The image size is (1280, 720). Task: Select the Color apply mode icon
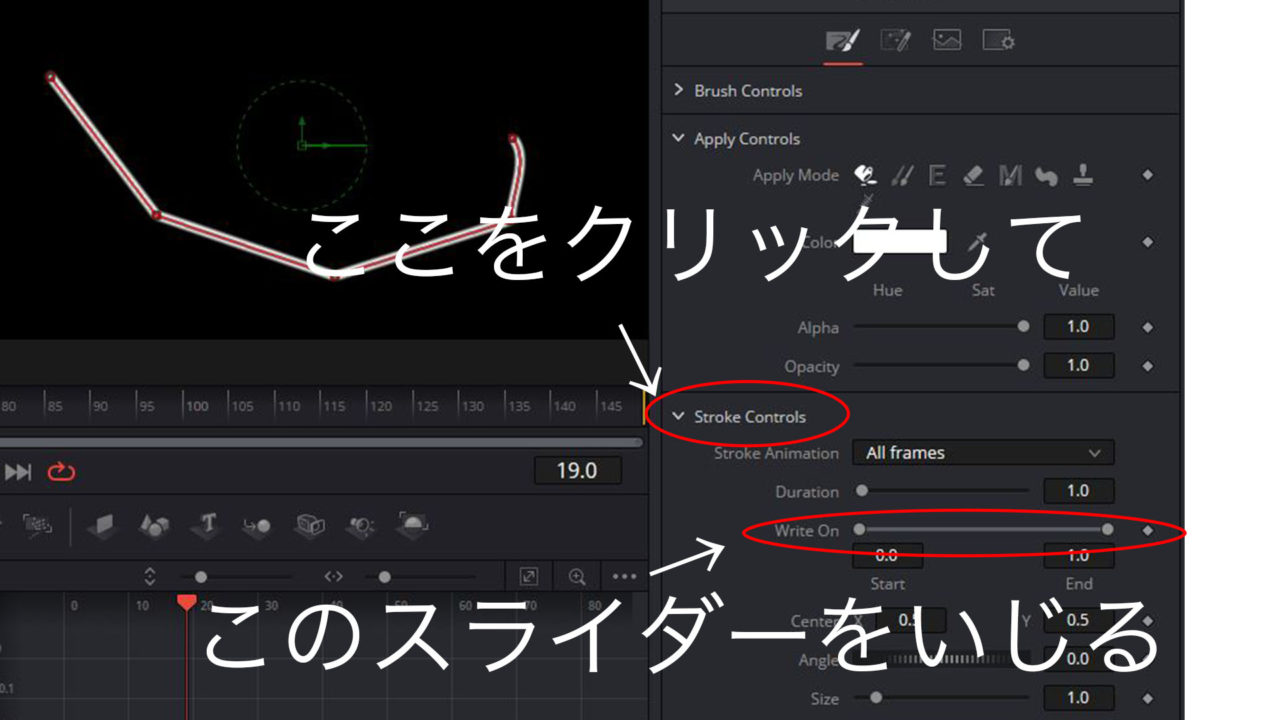tap(865, 176)
